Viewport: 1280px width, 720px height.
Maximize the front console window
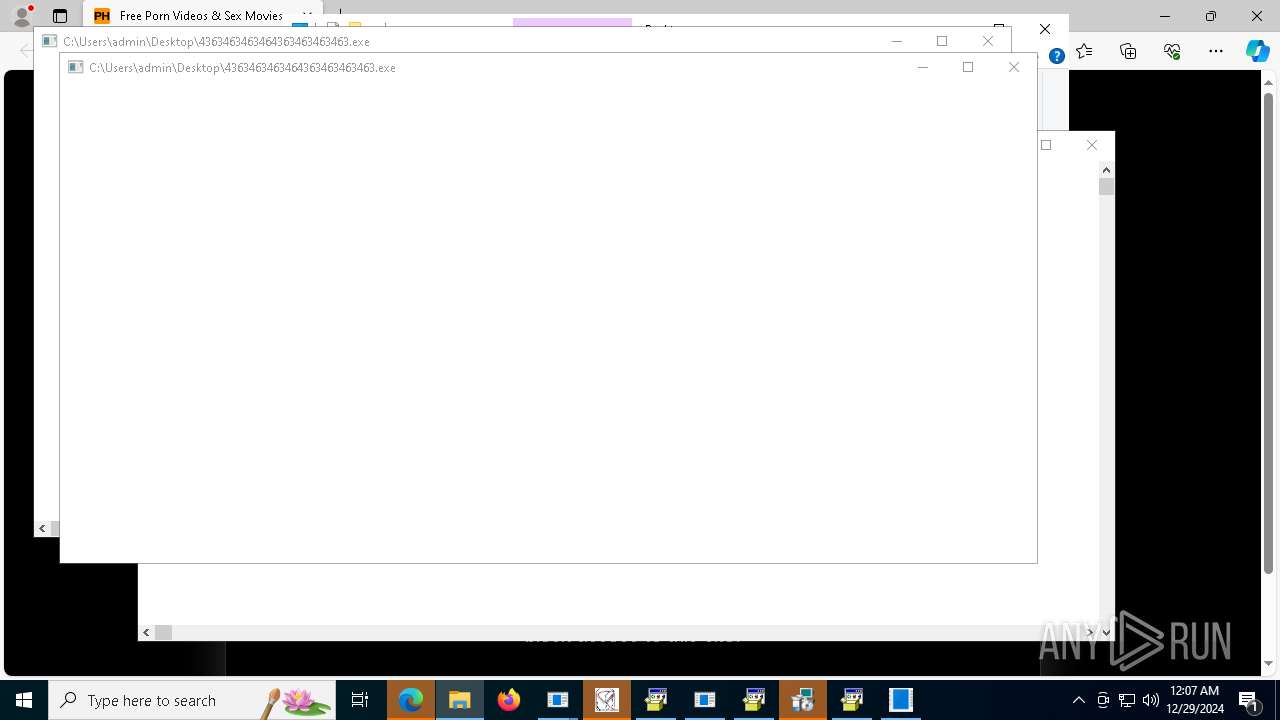pos(967,67)
